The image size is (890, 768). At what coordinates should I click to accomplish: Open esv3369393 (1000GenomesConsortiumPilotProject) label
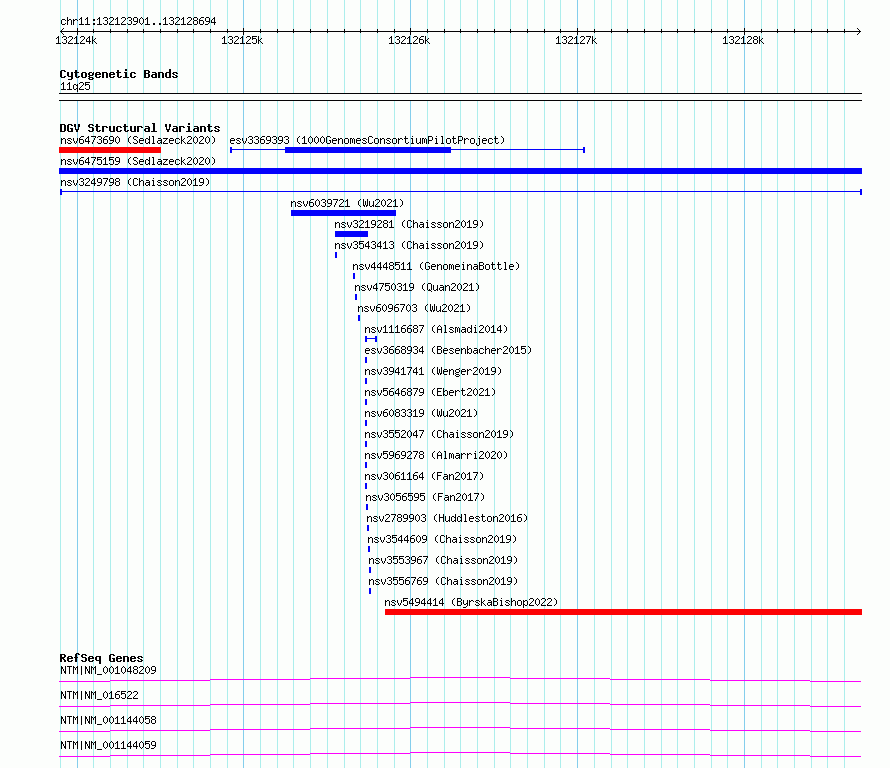[x=367, y=140]
